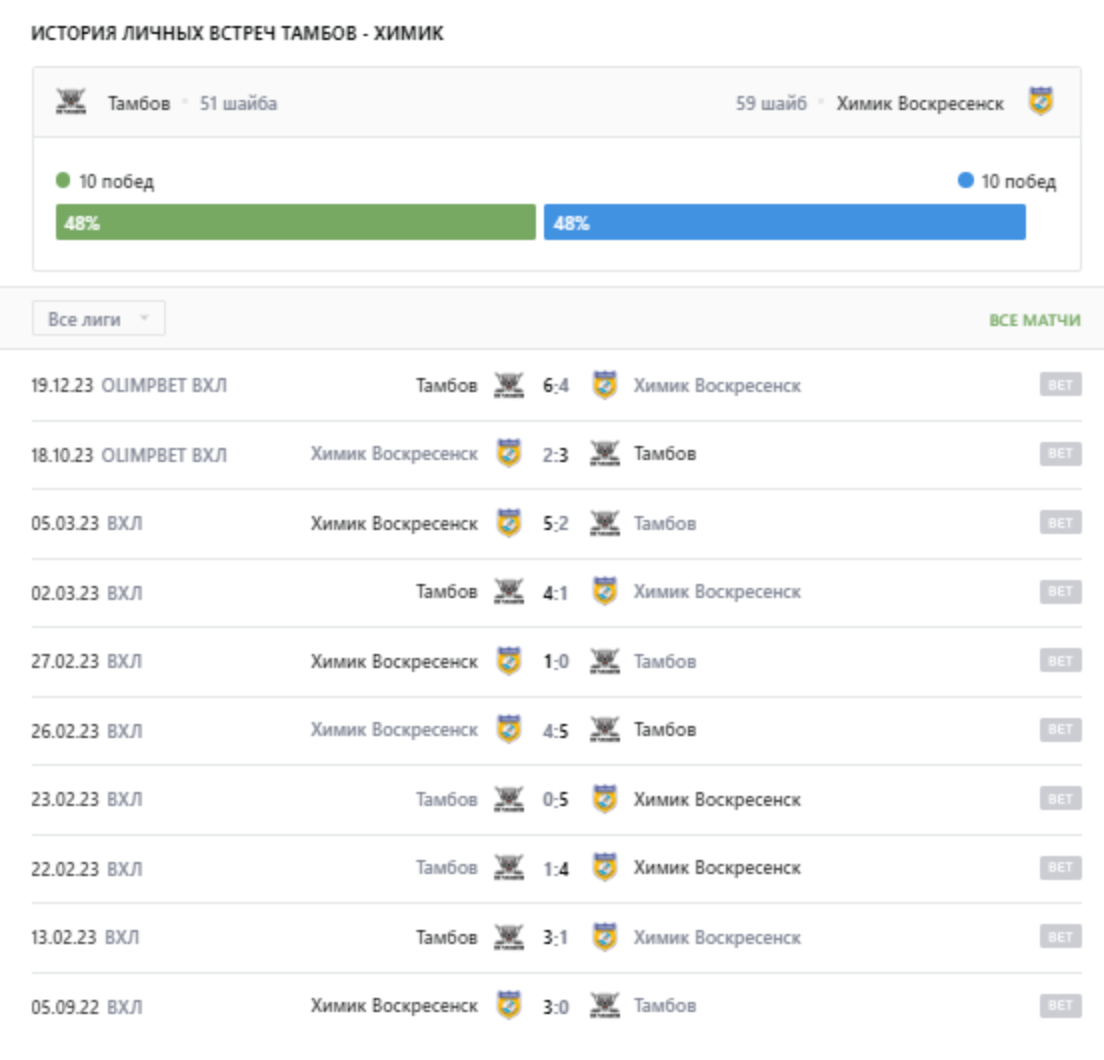Click Тамбов team name in 27.02.23 row
1104x1060 pixels.
coord(665,661)
